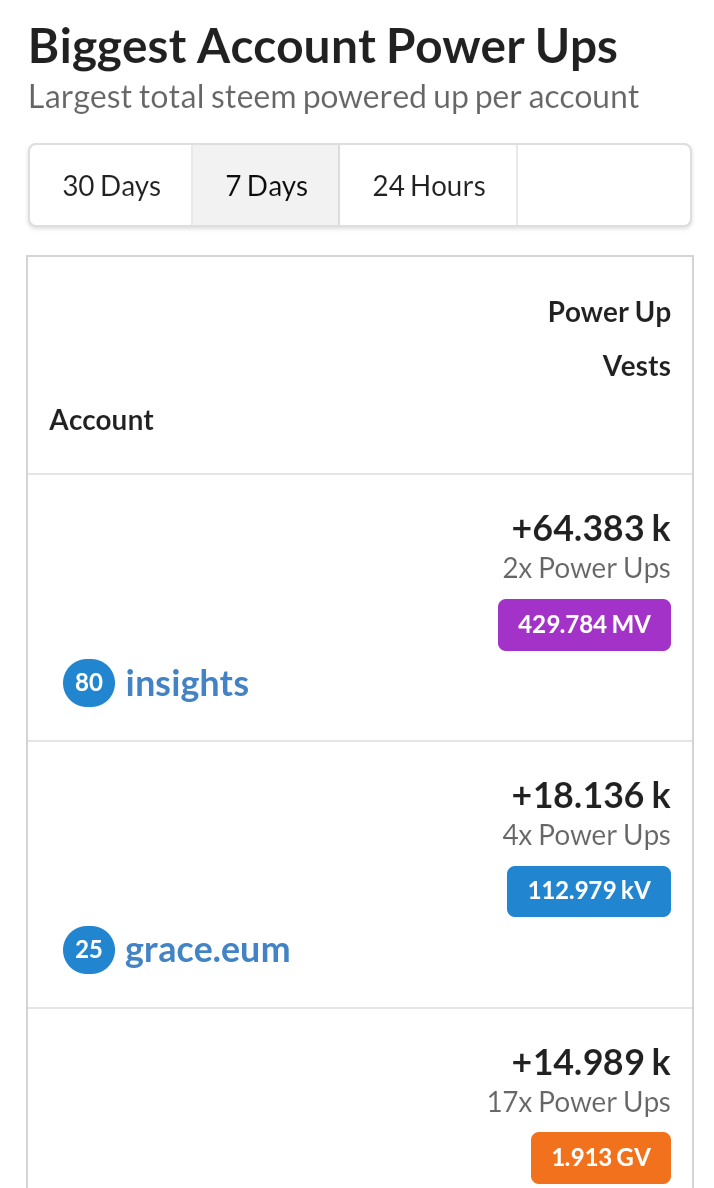Open the insights account link
The width and height of the screenshot is (714, 1188).
(x=187, y=683)
